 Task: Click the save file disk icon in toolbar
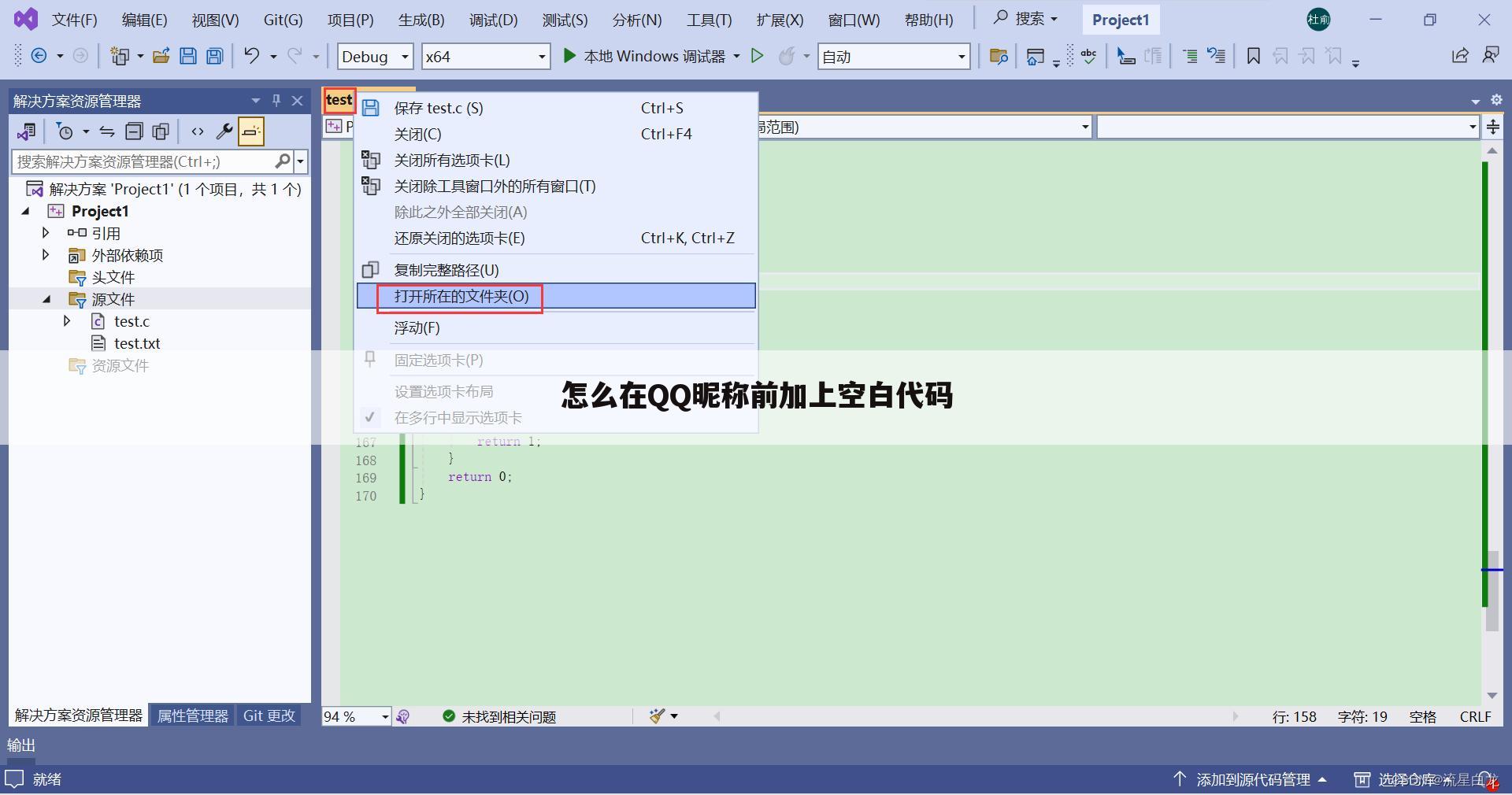coord(188,56)
